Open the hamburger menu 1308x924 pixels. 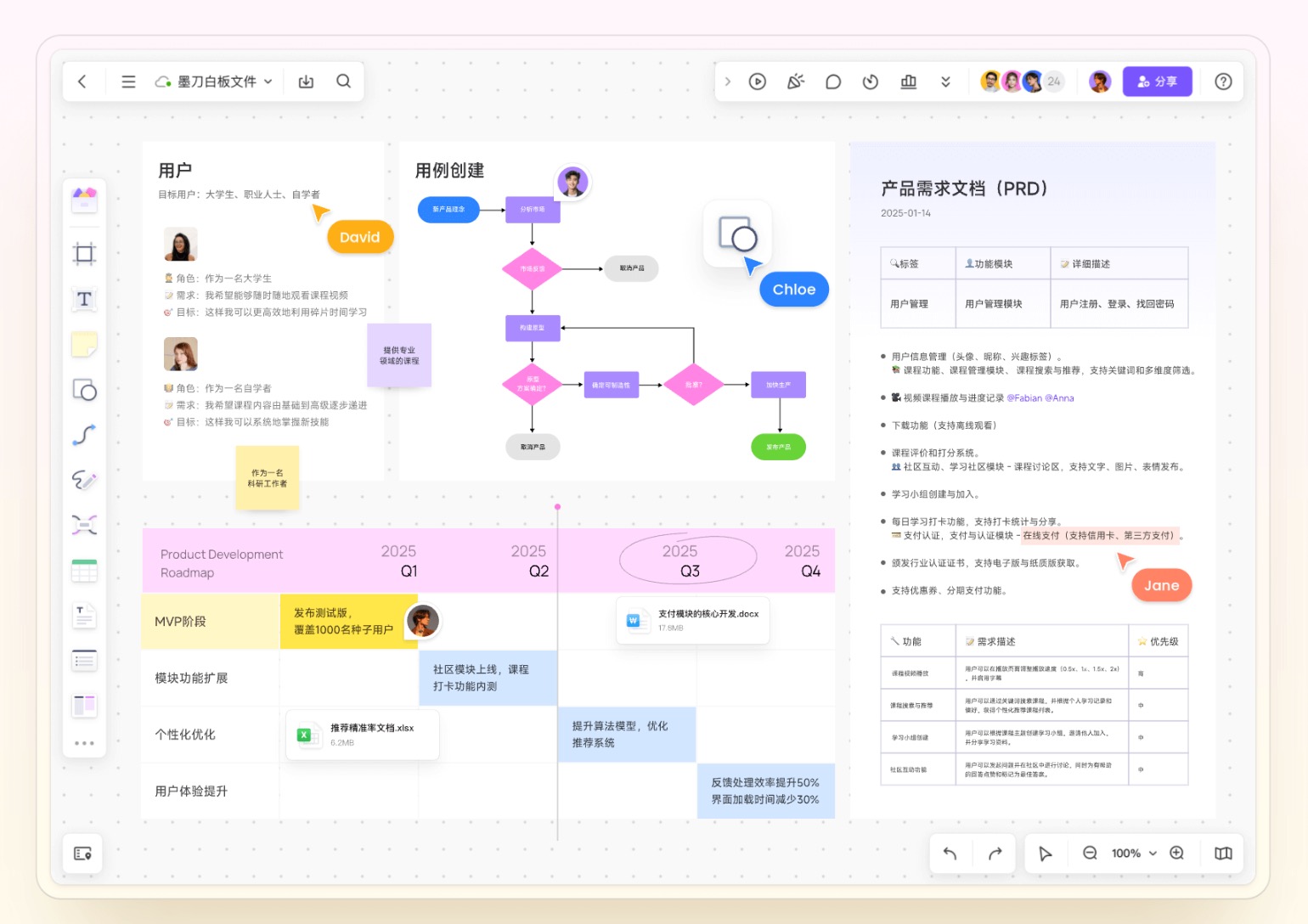(128, 82)
